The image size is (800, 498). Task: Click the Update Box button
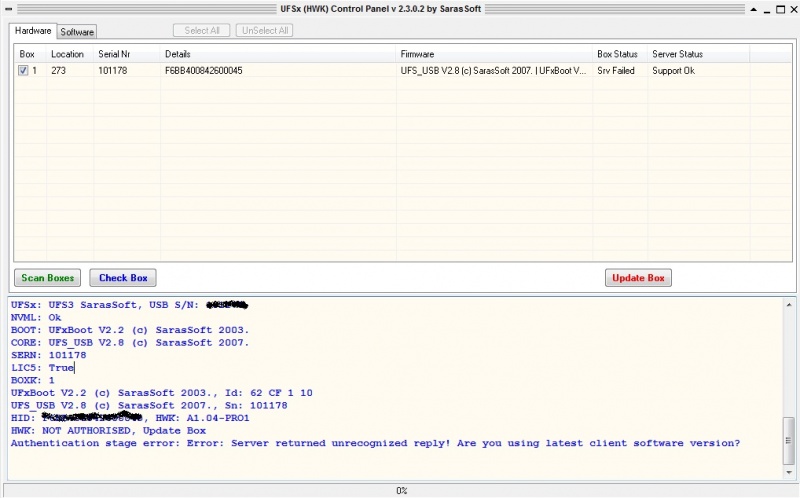(638, 278)
